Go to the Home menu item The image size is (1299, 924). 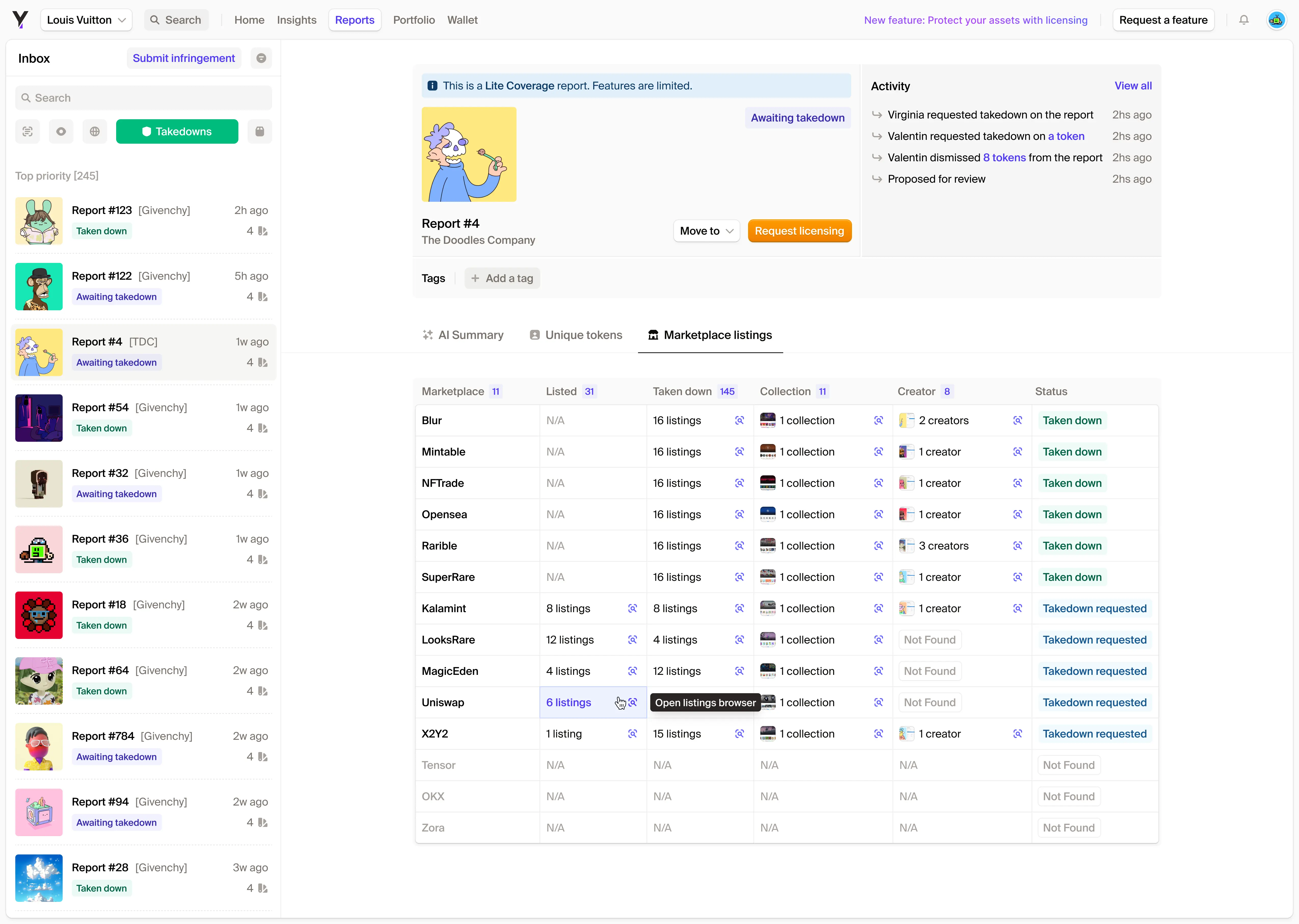coord(249,20)
